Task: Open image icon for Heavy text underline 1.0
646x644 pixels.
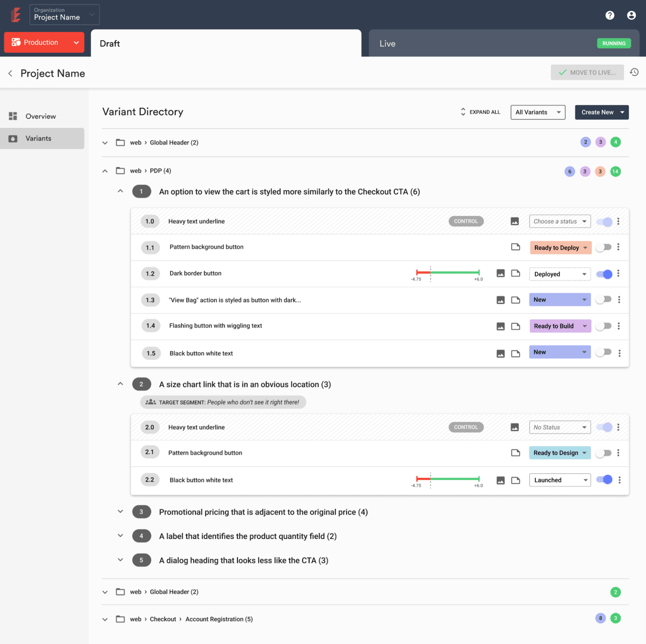Action: [515, 221]
